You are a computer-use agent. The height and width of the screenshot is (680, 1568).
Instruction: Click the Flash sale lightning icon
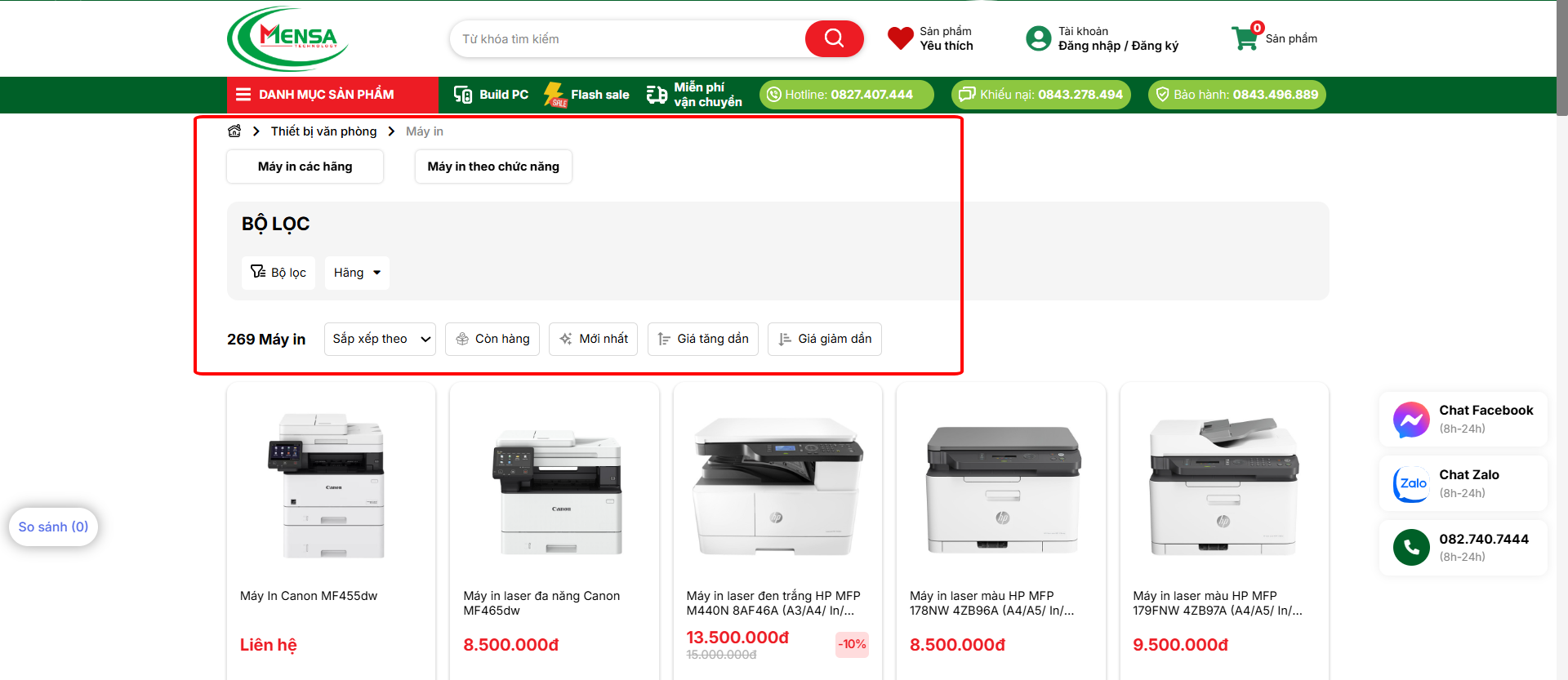coord(555,95)
